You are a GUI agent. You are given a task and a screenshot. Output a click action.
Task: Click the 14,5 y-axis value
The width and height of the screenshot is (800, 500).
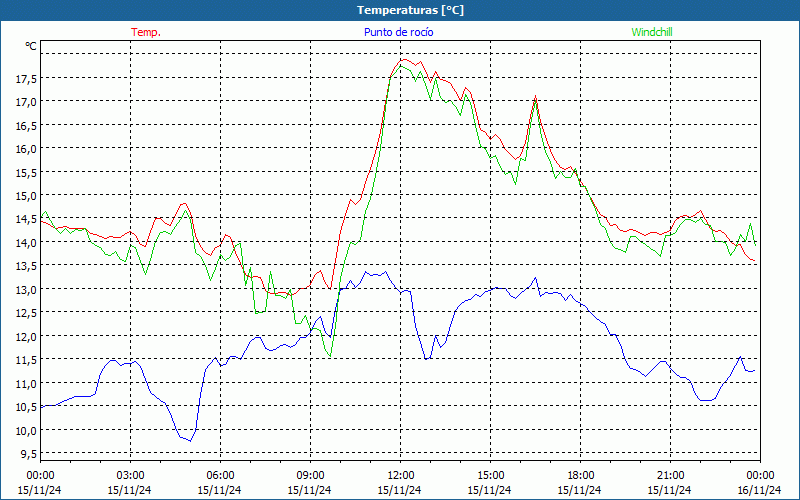point(26,219)
